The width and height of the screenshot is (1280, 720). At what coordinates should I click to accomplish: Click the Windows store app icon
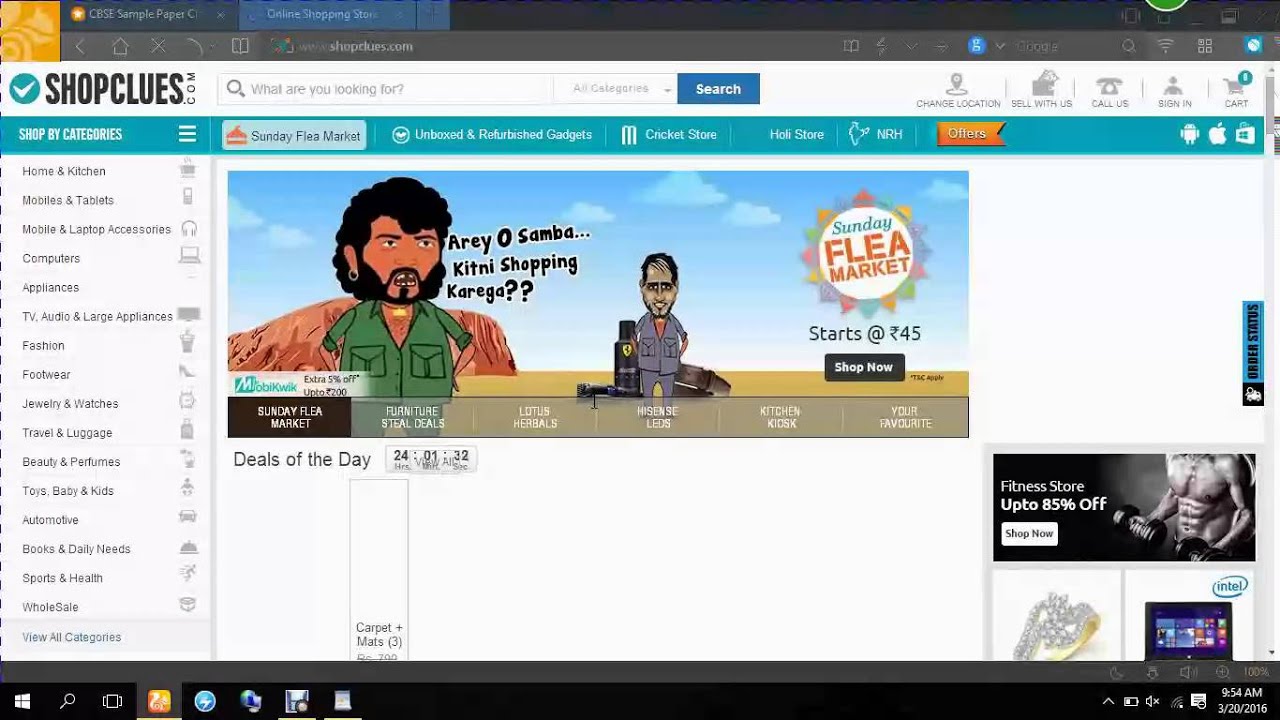[x=1245, y=134]
